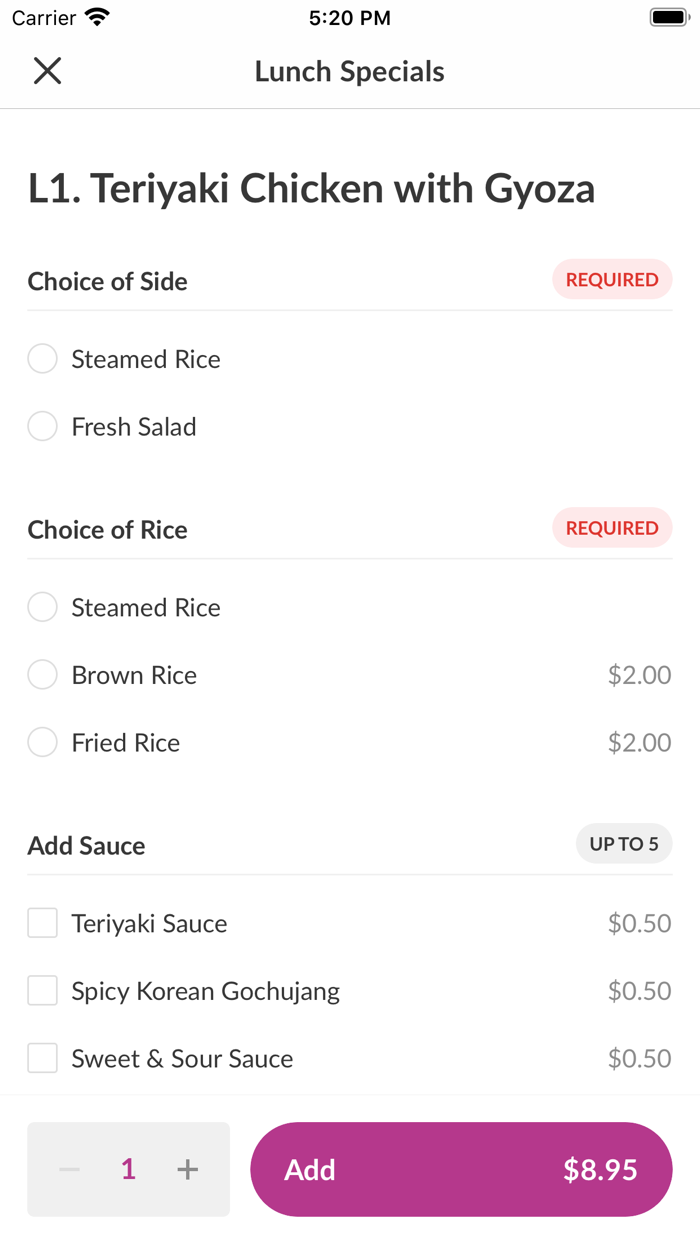Tap the Add button to order for $8.95
Viewport: 700px width, 1244px height.
click(x=461, y=1169)
